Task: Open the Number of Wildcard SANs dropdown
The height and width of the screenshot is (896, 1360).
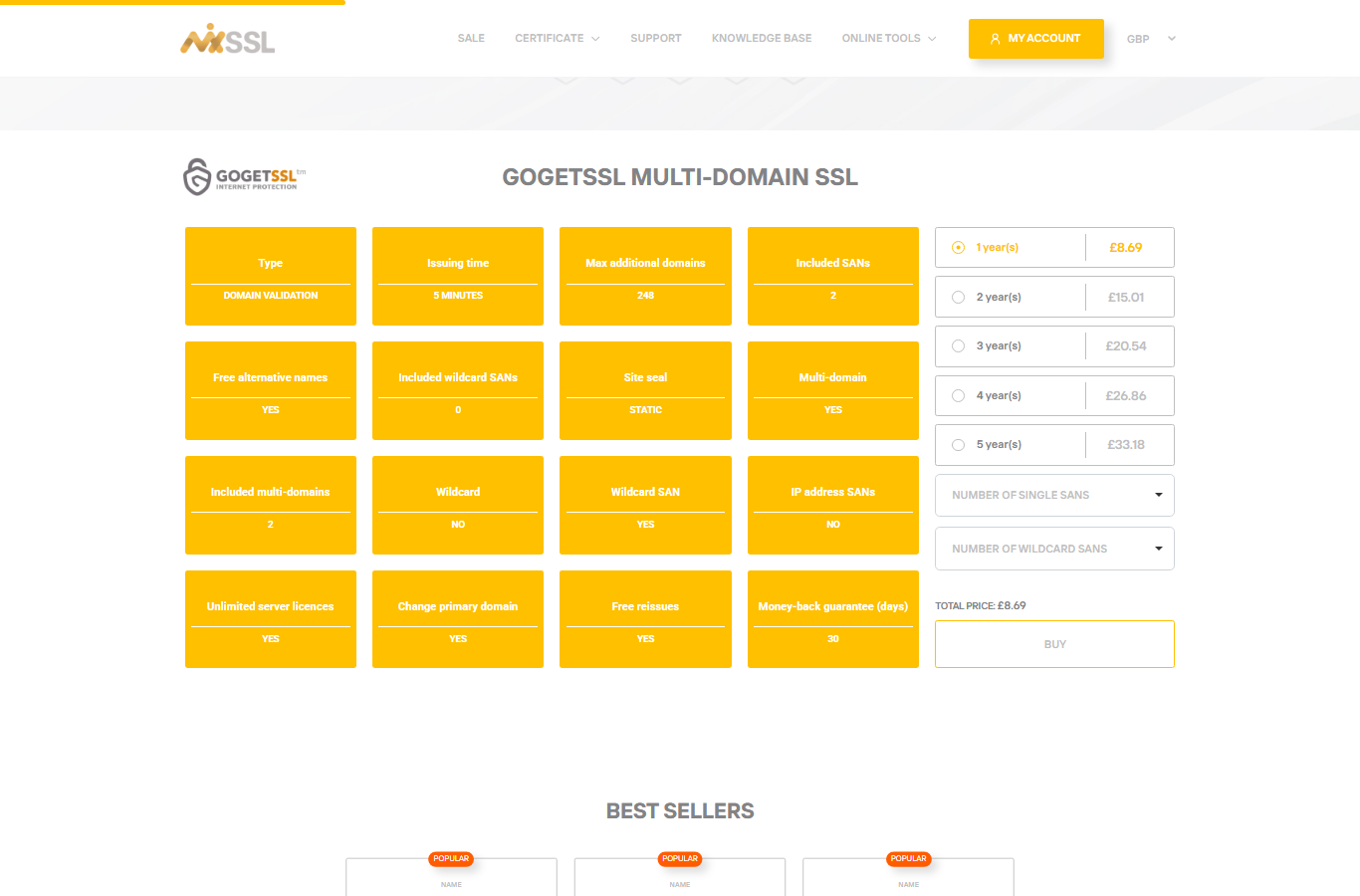Action: coord(1054,549)
